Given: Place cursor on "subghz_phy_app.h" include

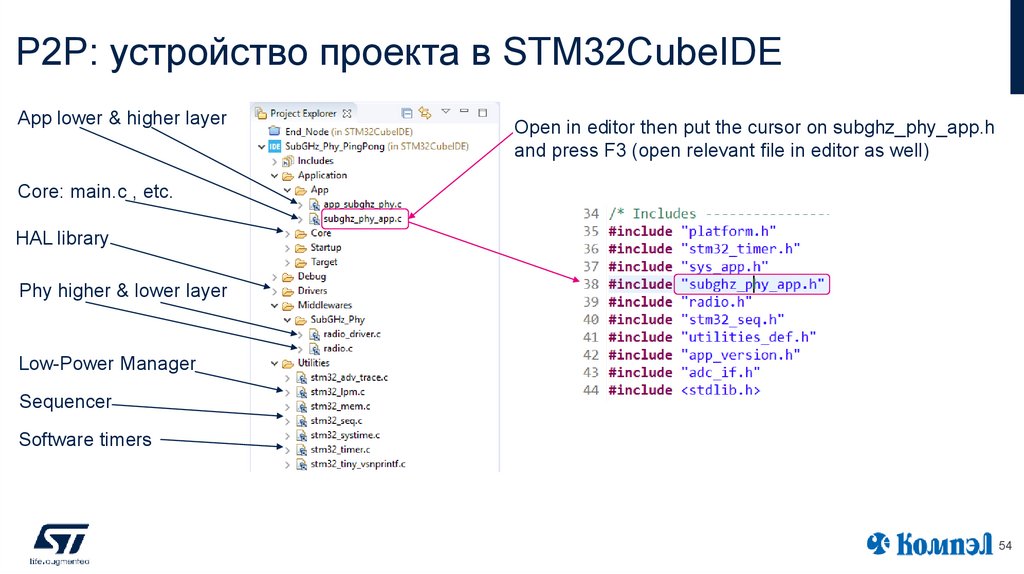Looking at the screenshot, I should [752, 285].
